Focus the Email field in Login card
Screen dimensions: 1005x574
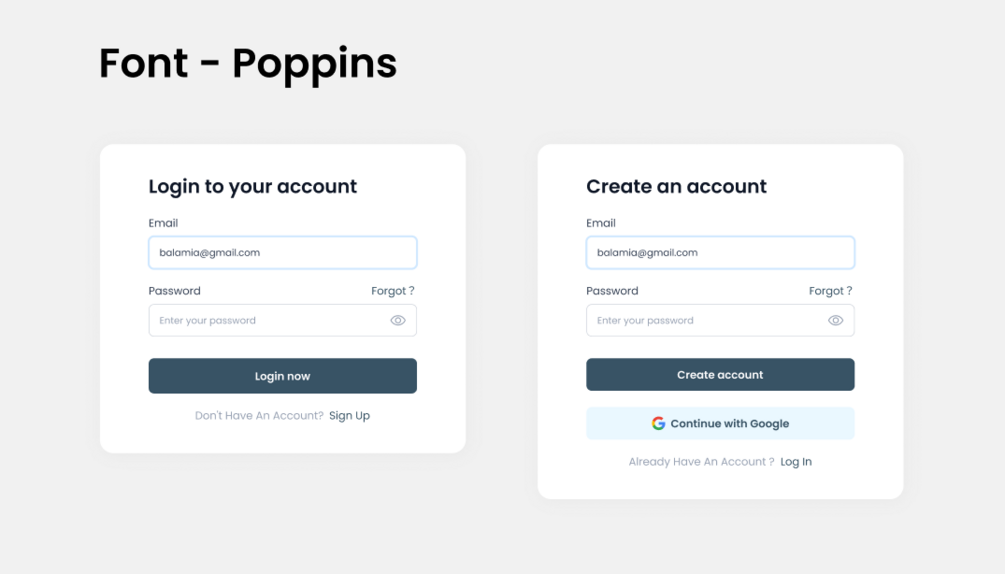tap(282, 253)
